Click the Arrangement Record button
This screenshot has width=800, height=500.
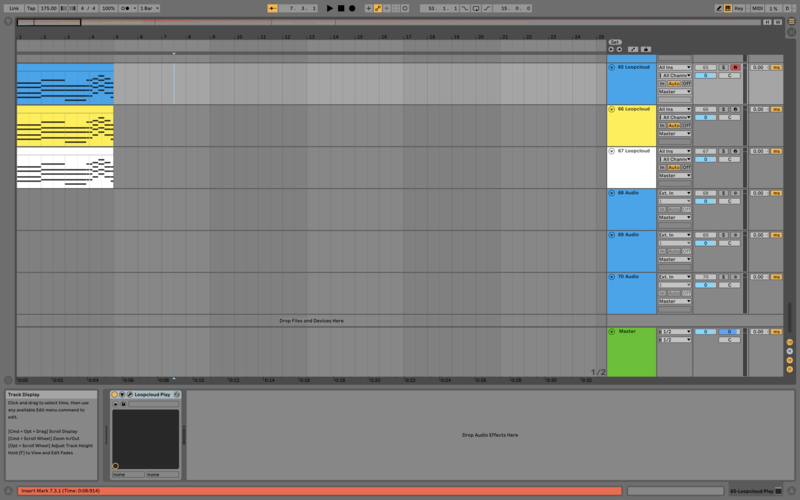tap(352, 8)
